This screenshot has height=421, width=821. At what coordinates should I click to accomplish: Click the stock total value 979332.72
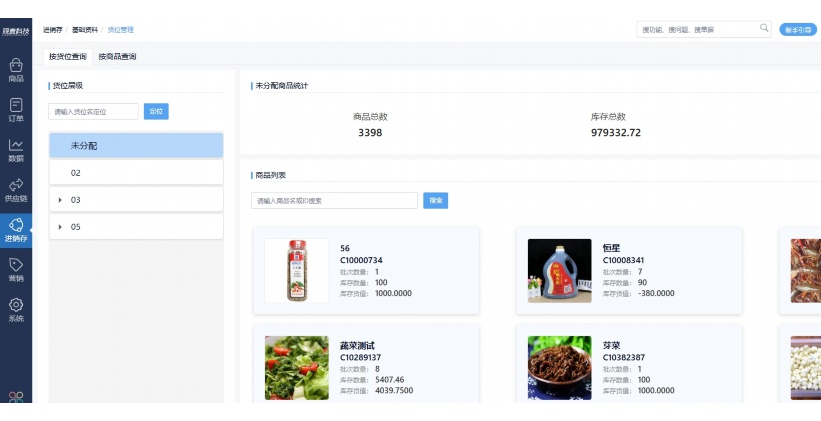[x=616, y=132]
